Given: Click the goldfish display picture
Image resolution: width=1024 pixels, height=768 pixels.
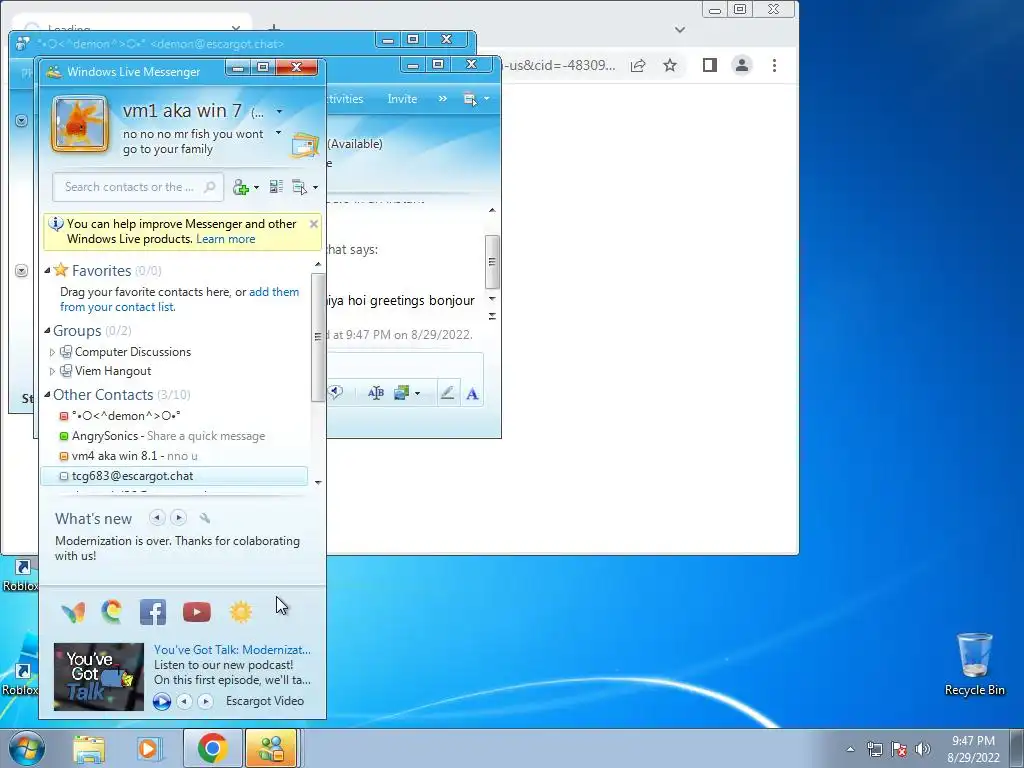Looking at the screenshot, I should click(x=80, y=123).
